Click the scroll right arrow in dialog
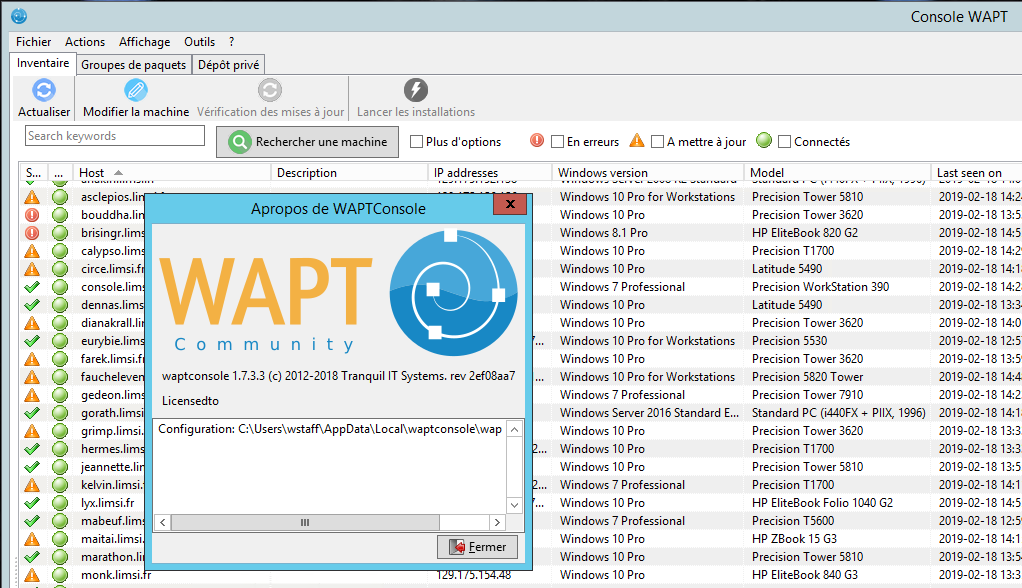This screenshot has height=588, width=1022. [497, 522]
